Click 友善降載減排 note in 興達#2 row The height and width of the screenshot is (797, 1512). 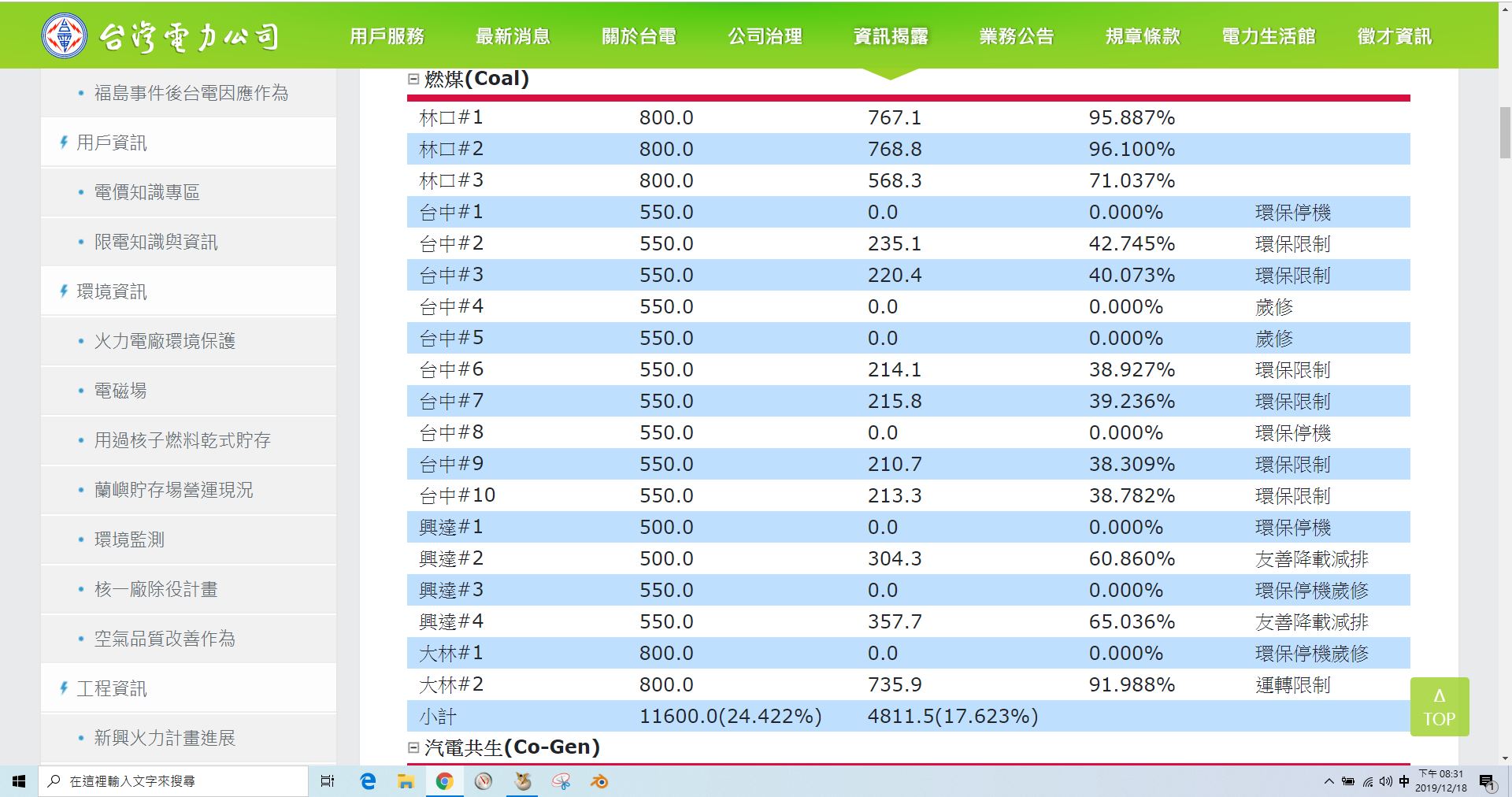coord(1311,558)
